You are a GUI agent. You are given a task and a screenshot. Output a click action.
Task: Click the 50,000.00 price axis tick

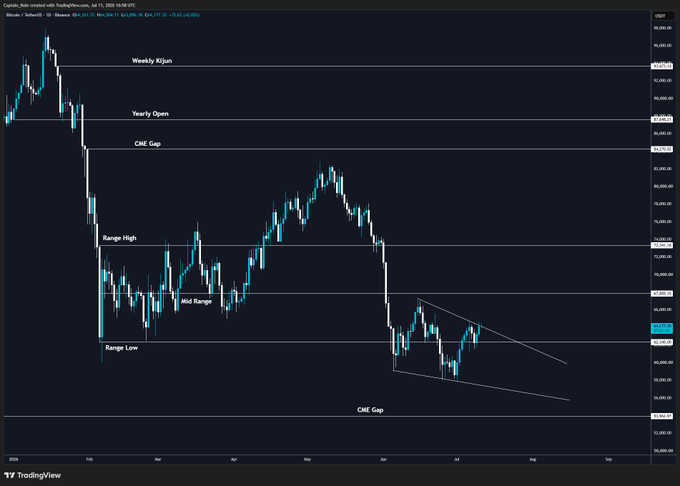click(x=663, y=451)
